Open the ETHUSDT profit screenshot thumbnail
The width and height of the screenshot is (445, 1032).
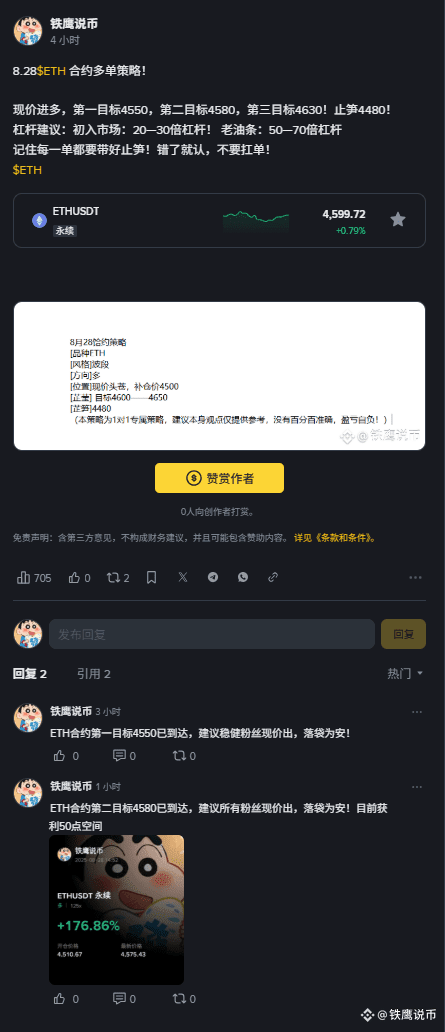(117, 910)
